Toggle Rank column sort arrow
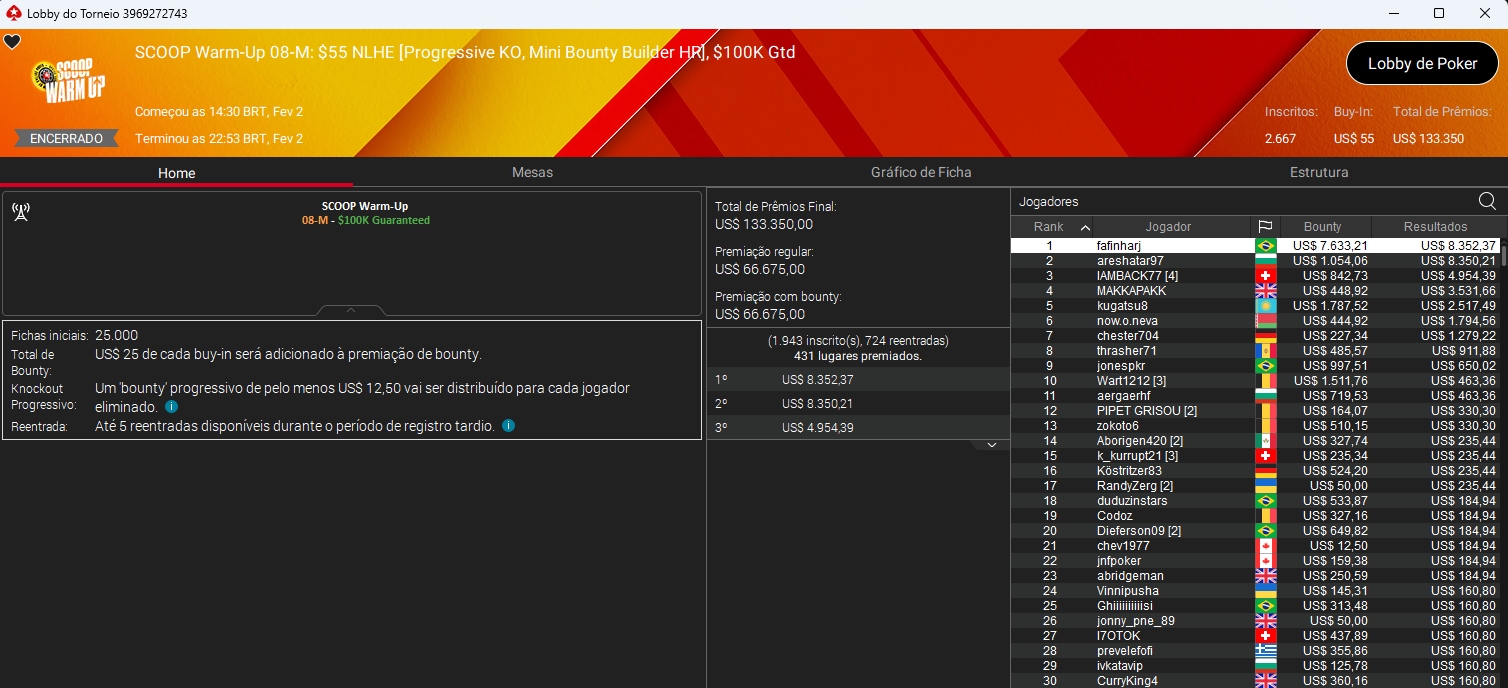The width and height of the screenshot is (1508, 688). [x=1085, y=227]
